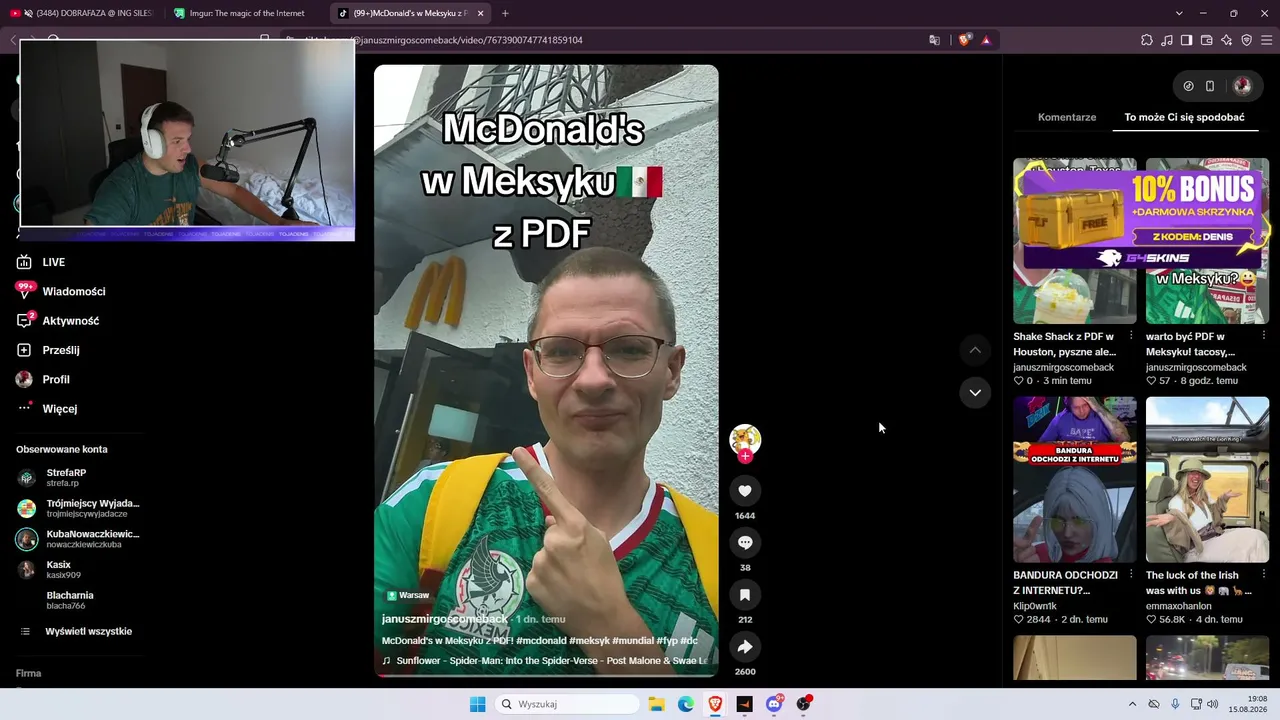Image resolution: width=1280 pixels, height=720 pixels.
Task: Share the video with the arrow icon
Action: pyautogui.click(x=745, y=647)
